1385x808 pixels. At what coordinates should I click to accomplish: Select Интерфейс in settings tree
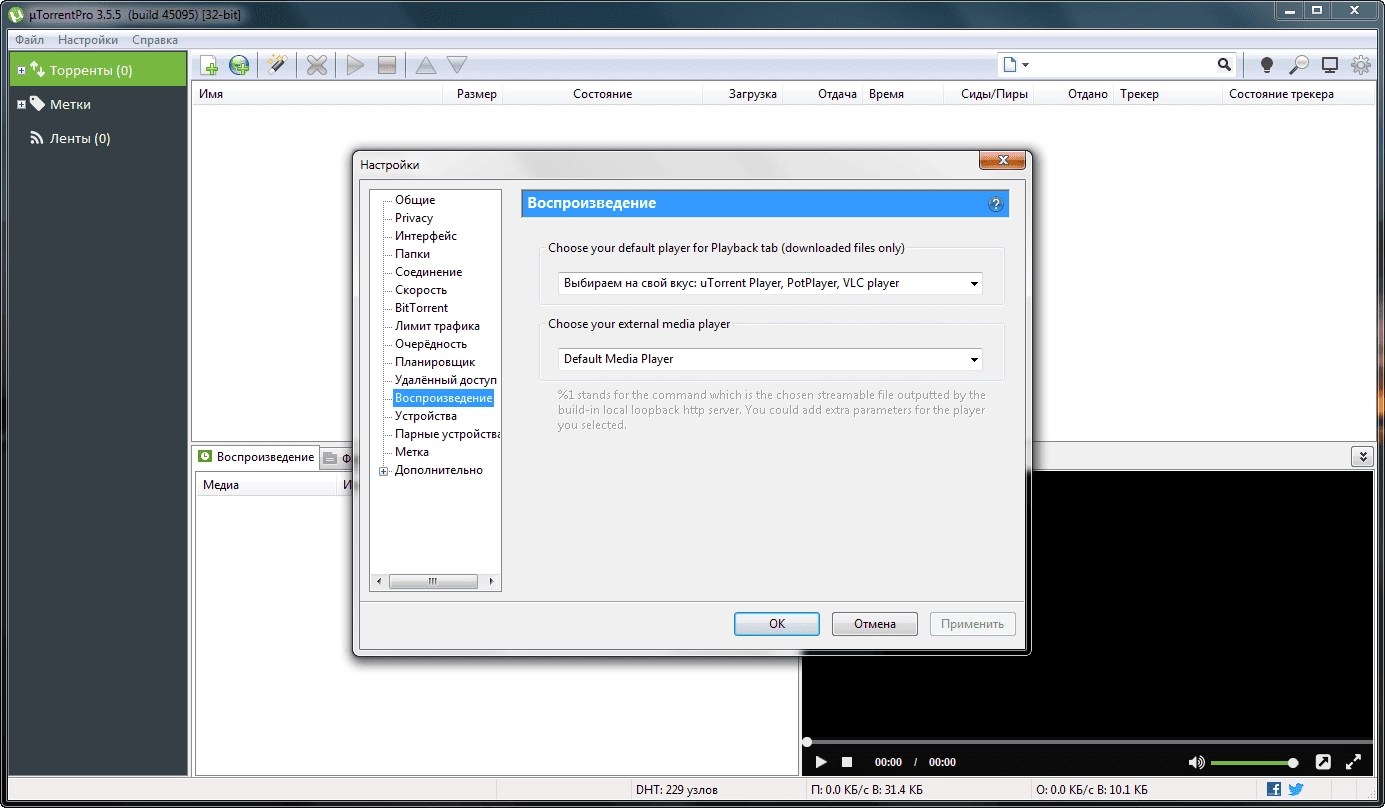point(426,236)
